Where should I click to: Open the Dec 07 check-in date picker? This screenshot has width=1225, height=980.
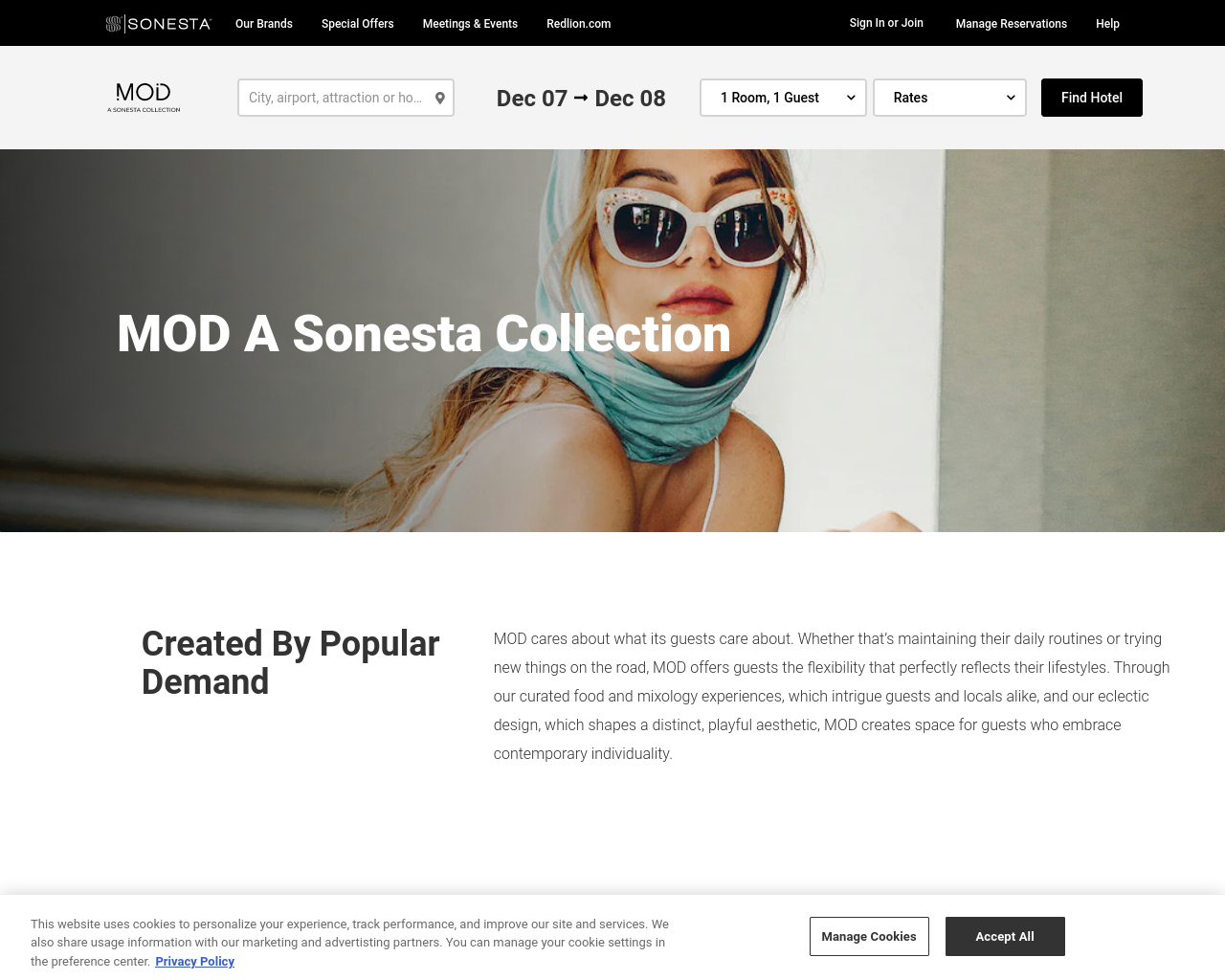pos(531,99)
